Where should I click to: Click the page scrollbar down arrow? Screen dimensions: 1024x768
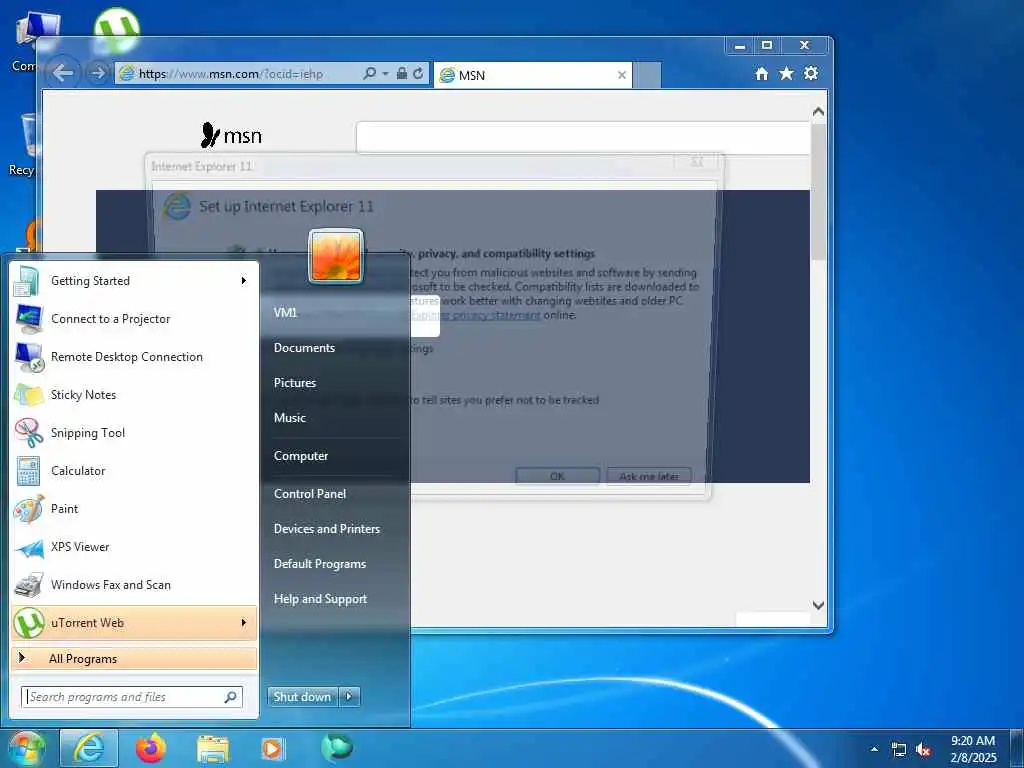[818, 605]
